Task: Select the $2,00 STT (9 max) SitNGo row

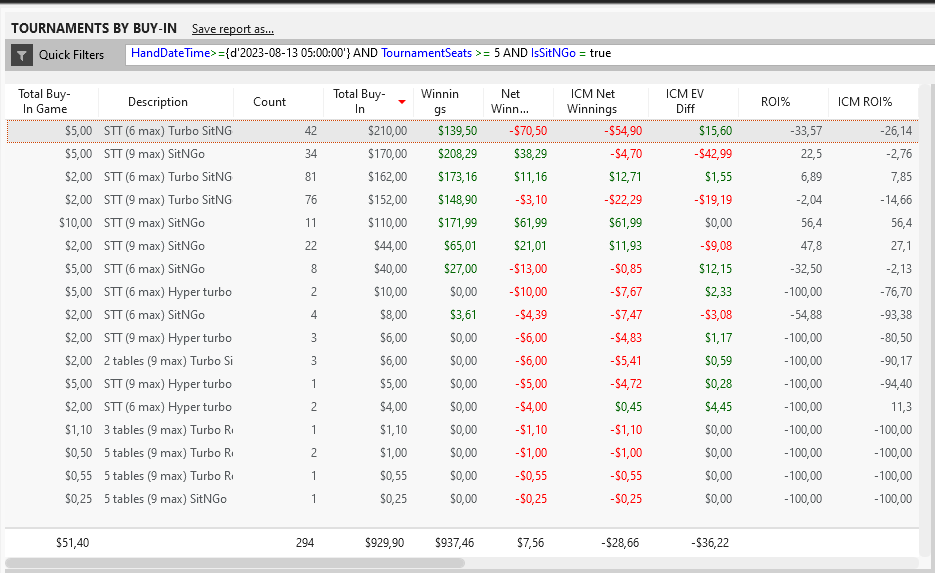Action: (x=462, y=246)
